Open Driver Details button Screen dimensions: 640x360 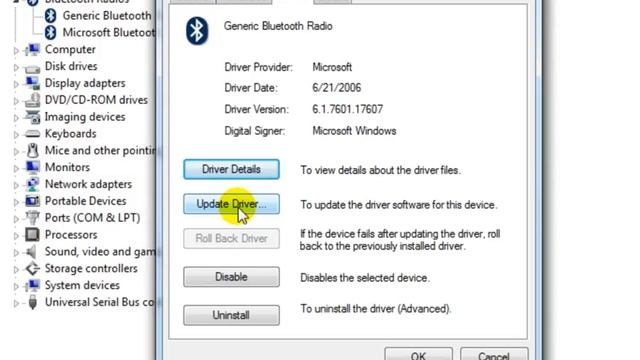pyautogui.click(x=231, y=169)
